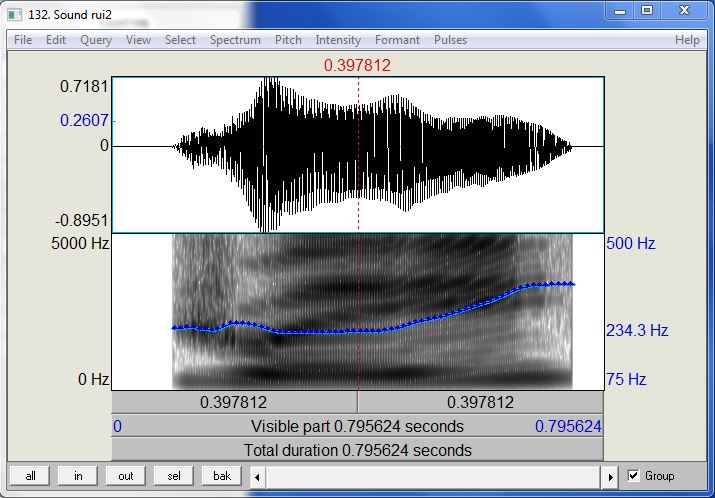Click the 75 Hz pitch floor label

pyautogui.click(x=626, y=379)
